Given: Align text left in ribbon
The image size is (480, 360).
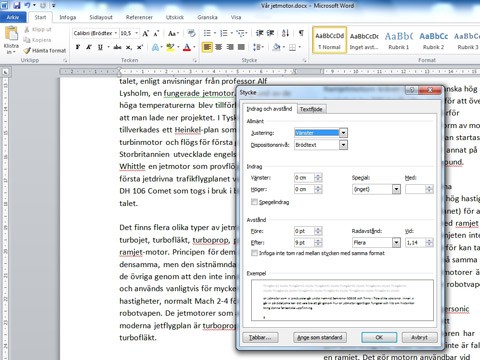Looking at the screenshot, I should tap(207, 47).
